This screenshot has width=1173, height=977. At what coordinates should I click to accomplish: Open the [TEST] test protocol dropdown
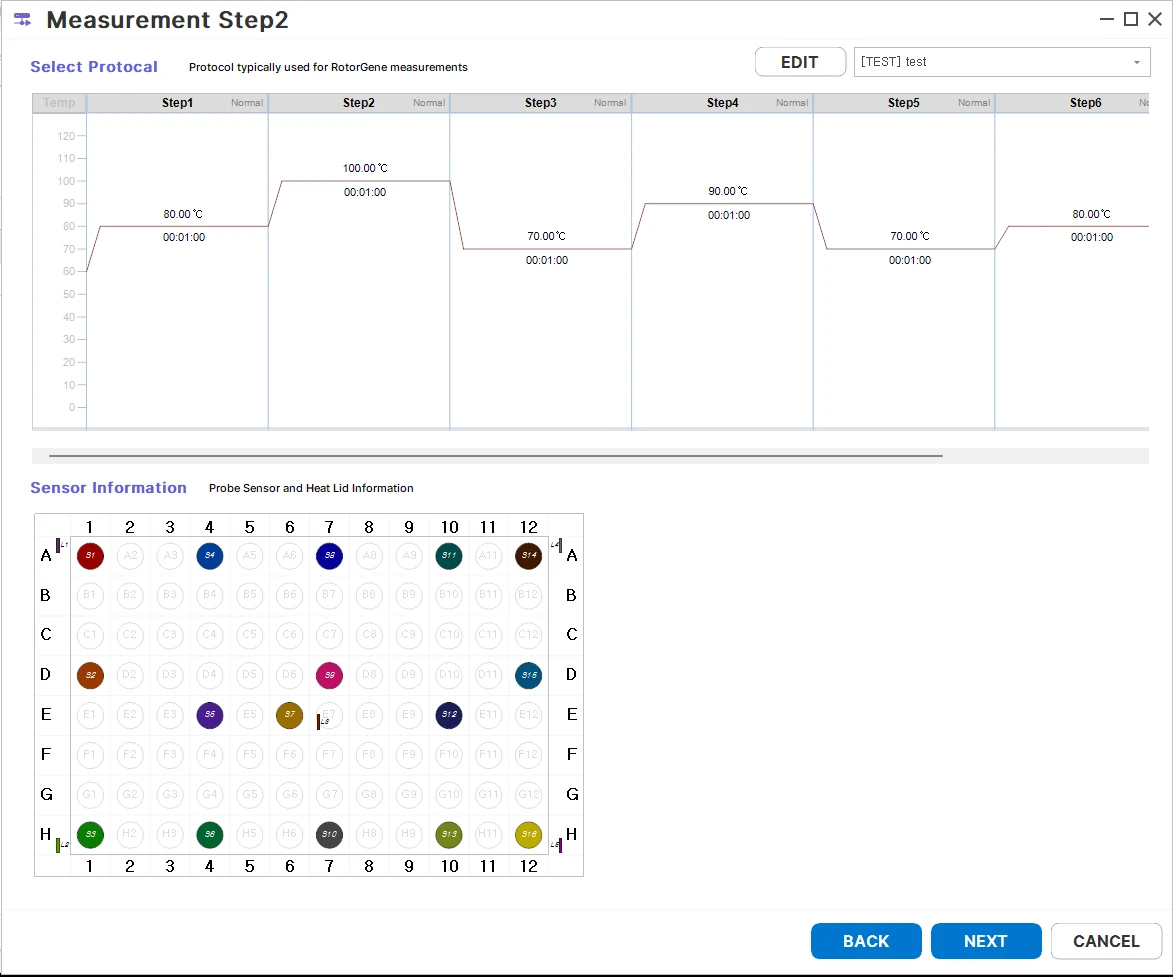pos(1002,62)
